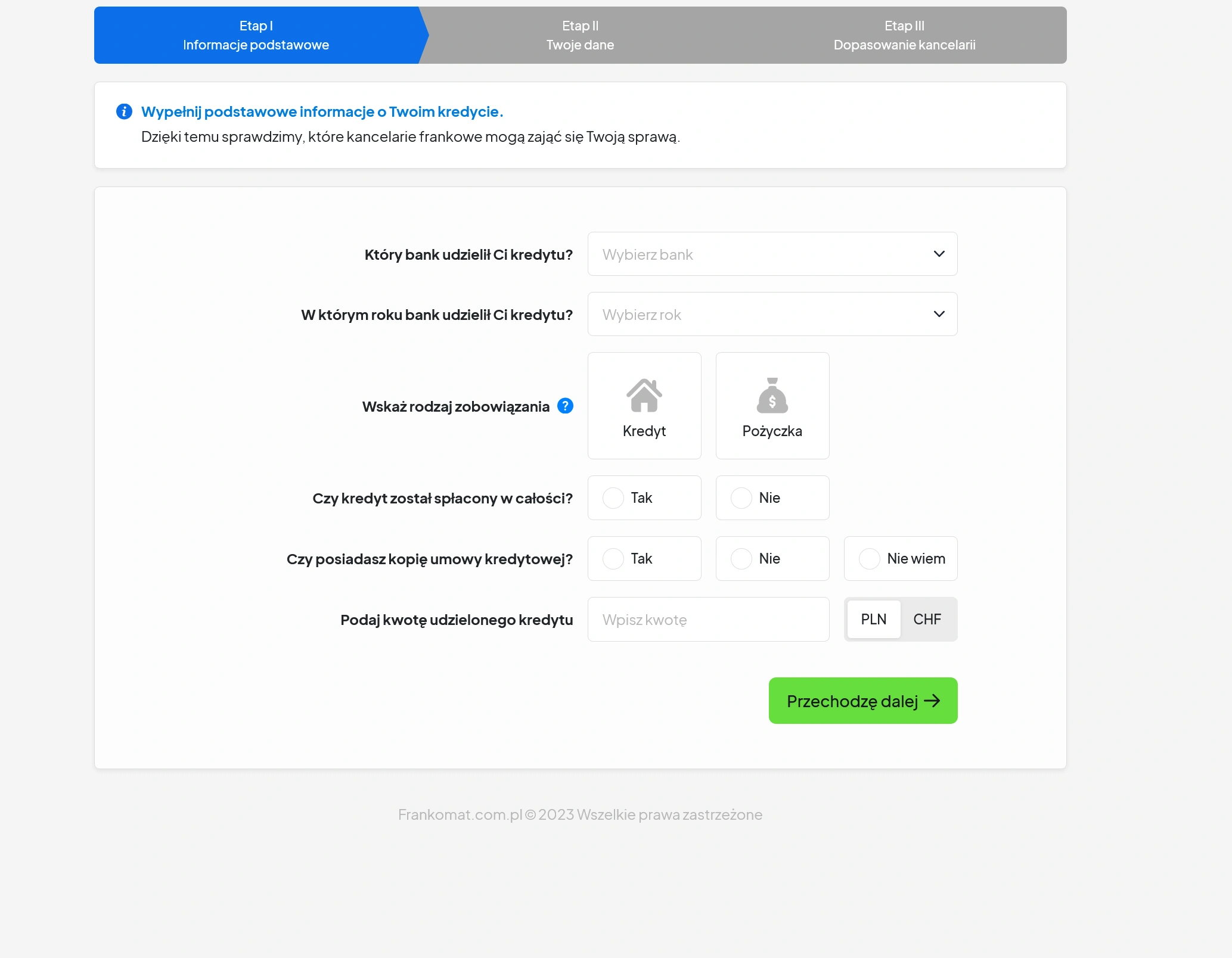This screenshot has width=1232, height=958.
Task: Select the Nie wiem option
Action: (x=901, y=558)
